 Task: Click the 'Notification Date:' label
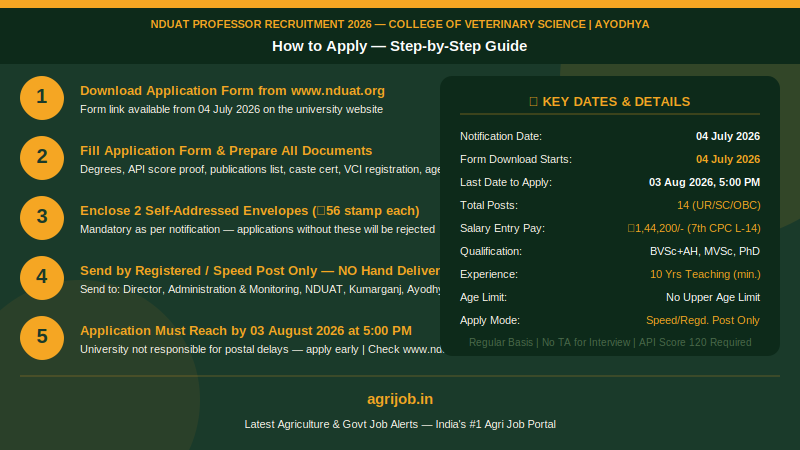pyautogui.click(x=501, y=136)
